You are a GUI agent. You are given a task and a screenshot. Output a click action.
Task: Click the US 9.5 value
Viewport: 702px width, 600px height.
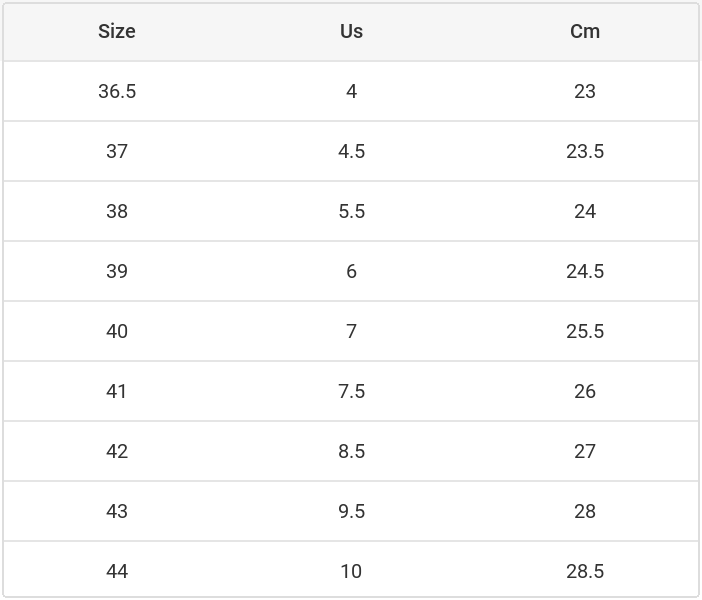[351, 511]
